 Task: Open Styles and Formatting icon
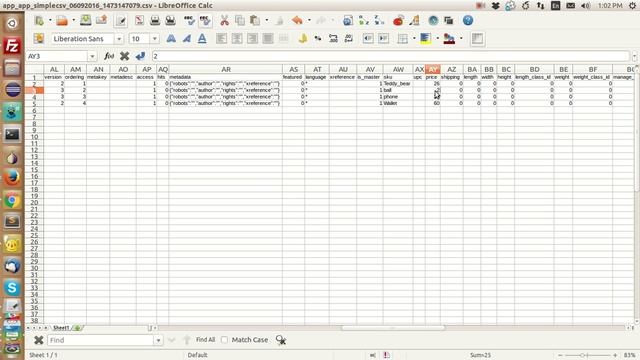pos(39,39)
